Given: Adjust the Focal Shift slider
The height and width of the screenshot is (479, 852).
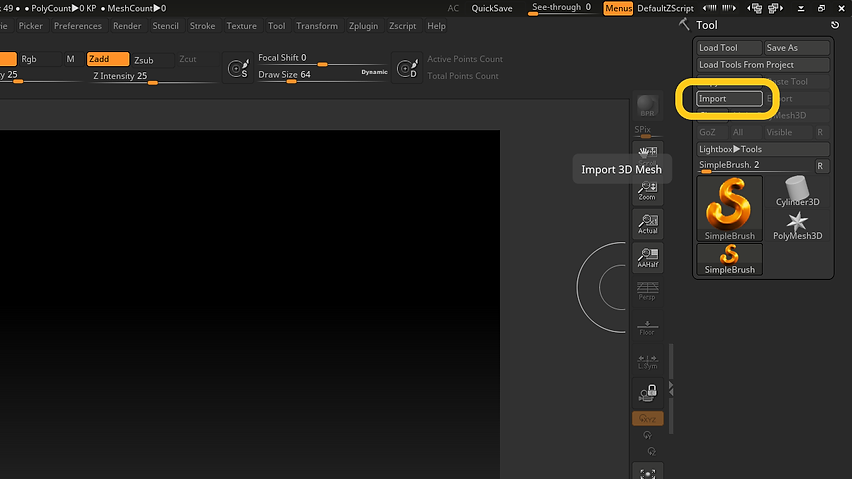Looking at the screenshot, I should 321,60.
